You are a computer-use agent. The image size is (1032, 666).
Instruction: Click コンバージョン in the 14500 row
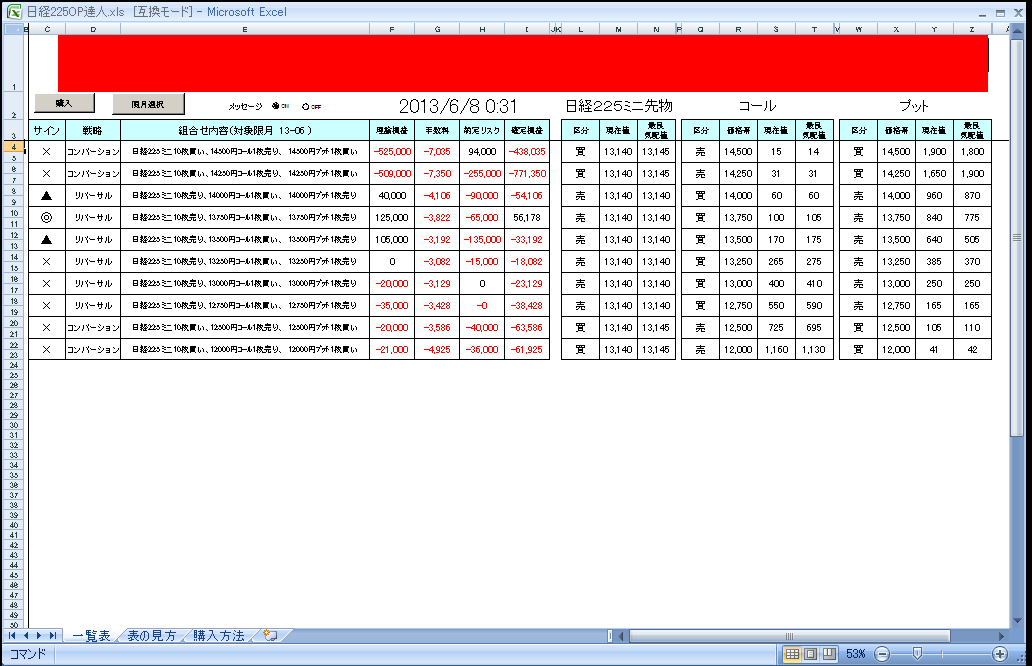point(93,151)
